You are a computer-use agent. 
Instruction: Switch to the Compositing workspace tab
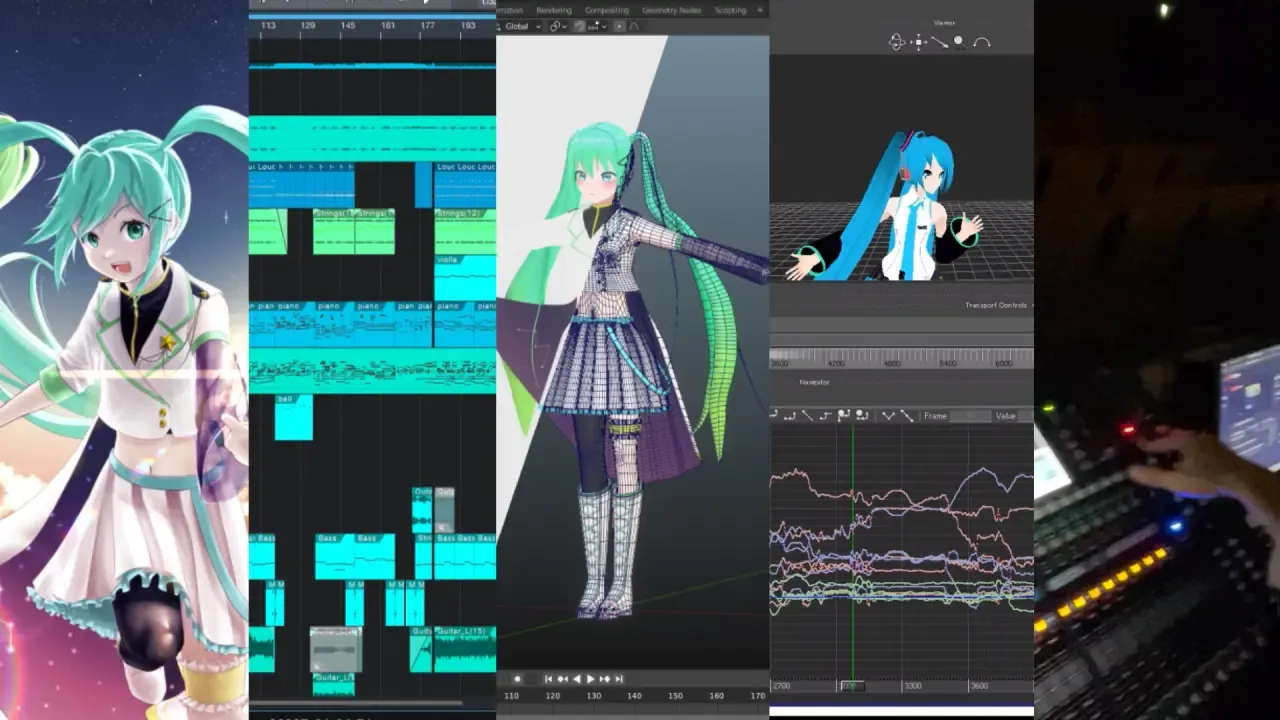[x=607, y=10]
